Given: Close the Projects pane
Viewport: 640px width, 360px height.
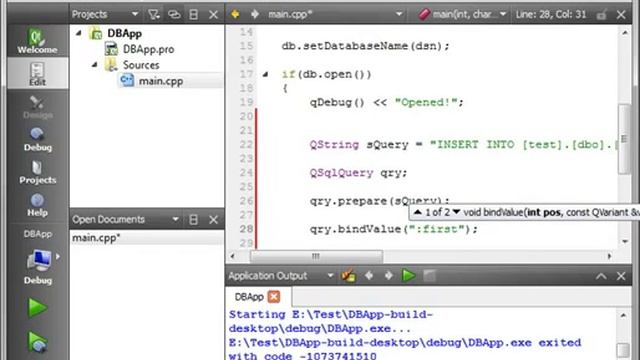Looking at the screenshot, I should pyautogui.click(x=213, y=15).
